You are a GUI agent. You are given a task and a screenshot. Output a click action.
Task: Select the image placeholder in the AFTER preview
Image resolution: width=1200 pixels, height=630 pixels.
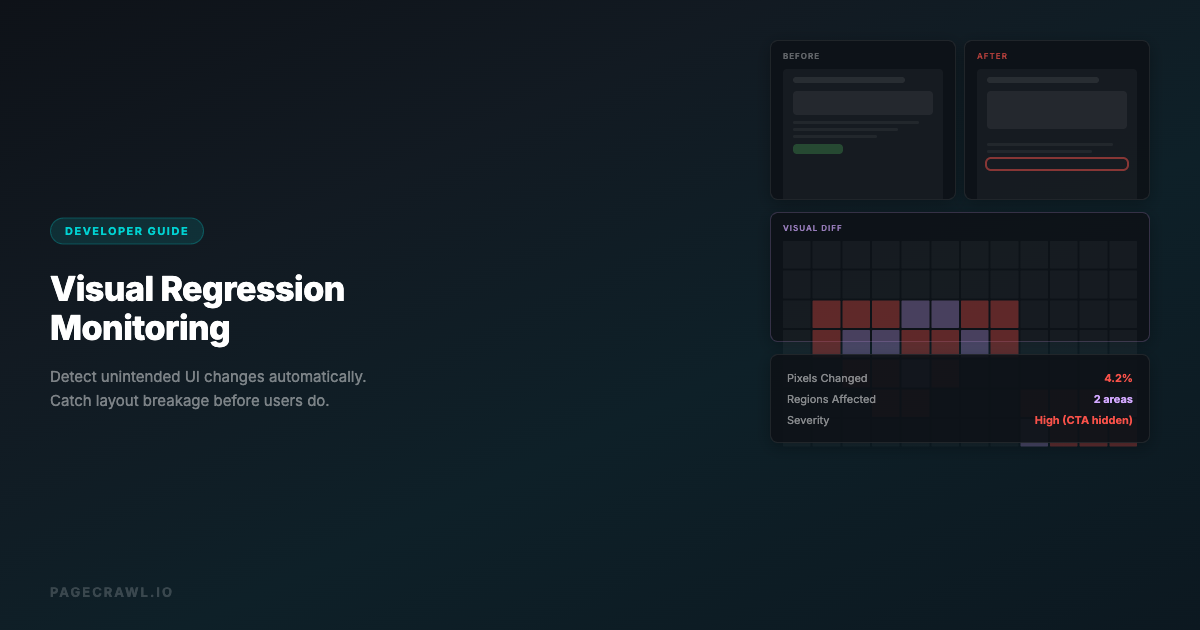pos(1056,108)
